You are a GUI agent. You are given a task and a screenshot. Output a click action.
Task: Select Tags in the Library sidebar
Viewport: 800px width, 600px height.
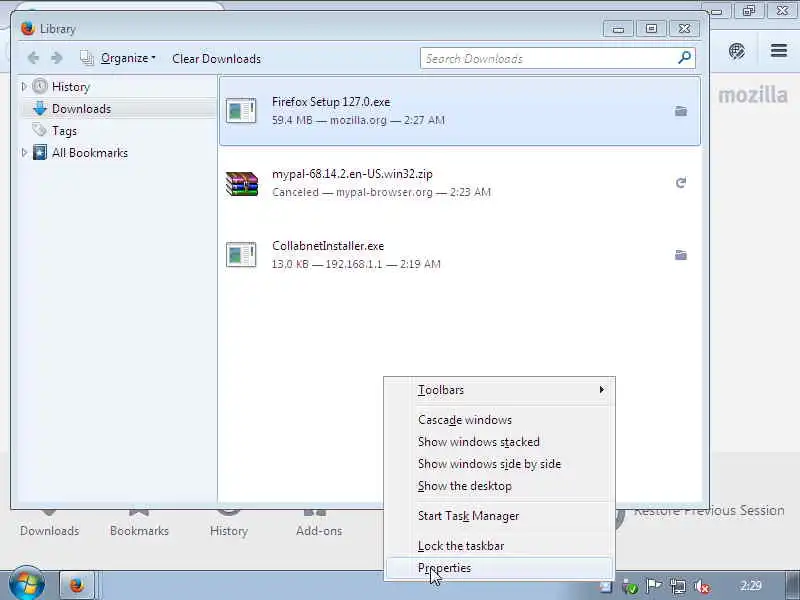coord(64,131)
